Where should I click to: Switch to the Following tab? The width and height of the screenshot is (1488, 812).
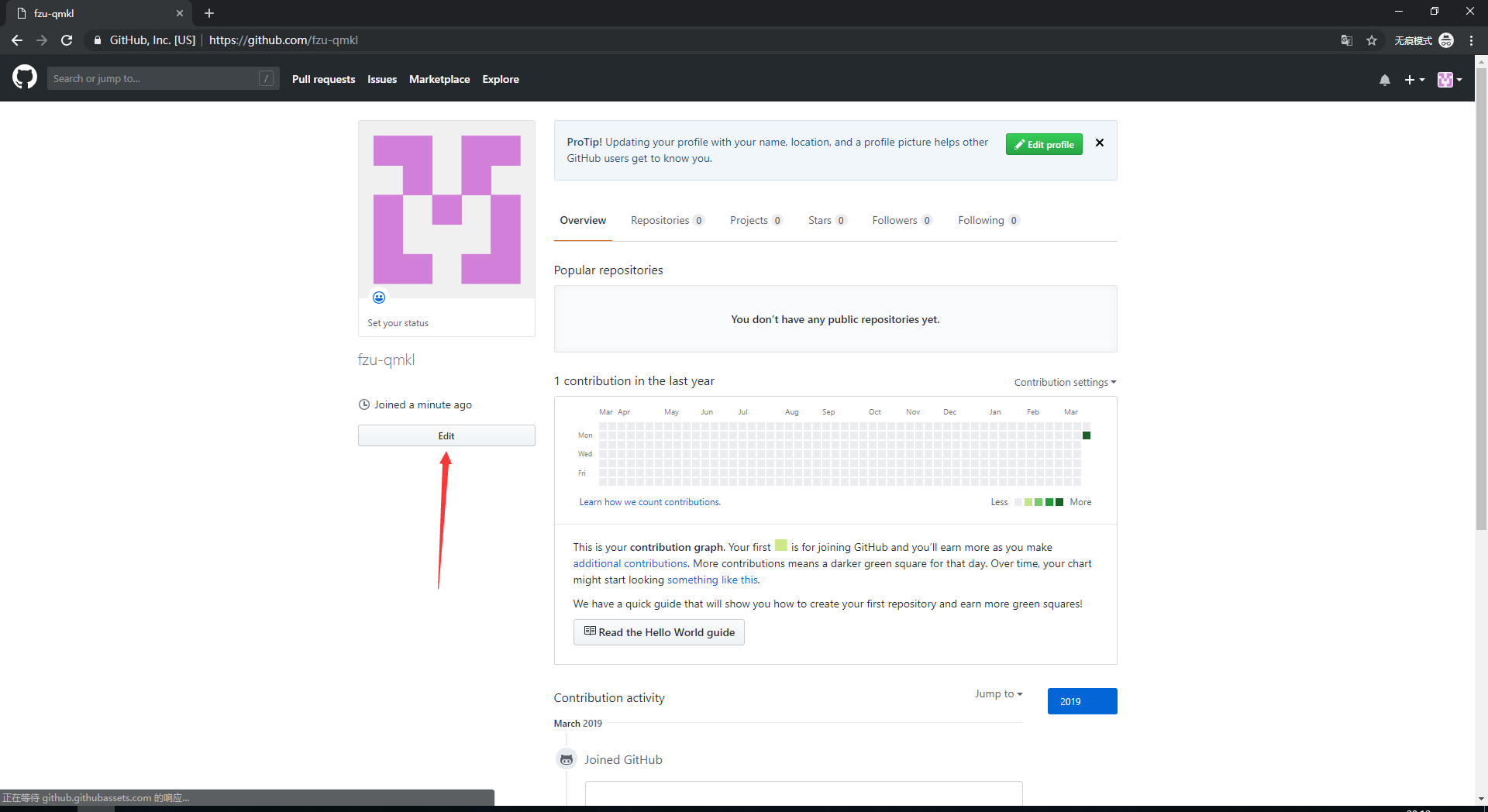coord(989,221)
